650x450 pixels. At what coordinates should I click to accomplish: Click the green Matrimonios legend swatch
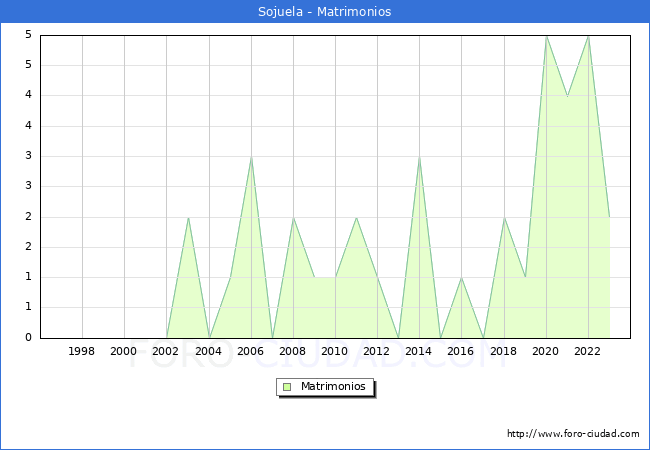pyautogui.click(x=287, y=386)
